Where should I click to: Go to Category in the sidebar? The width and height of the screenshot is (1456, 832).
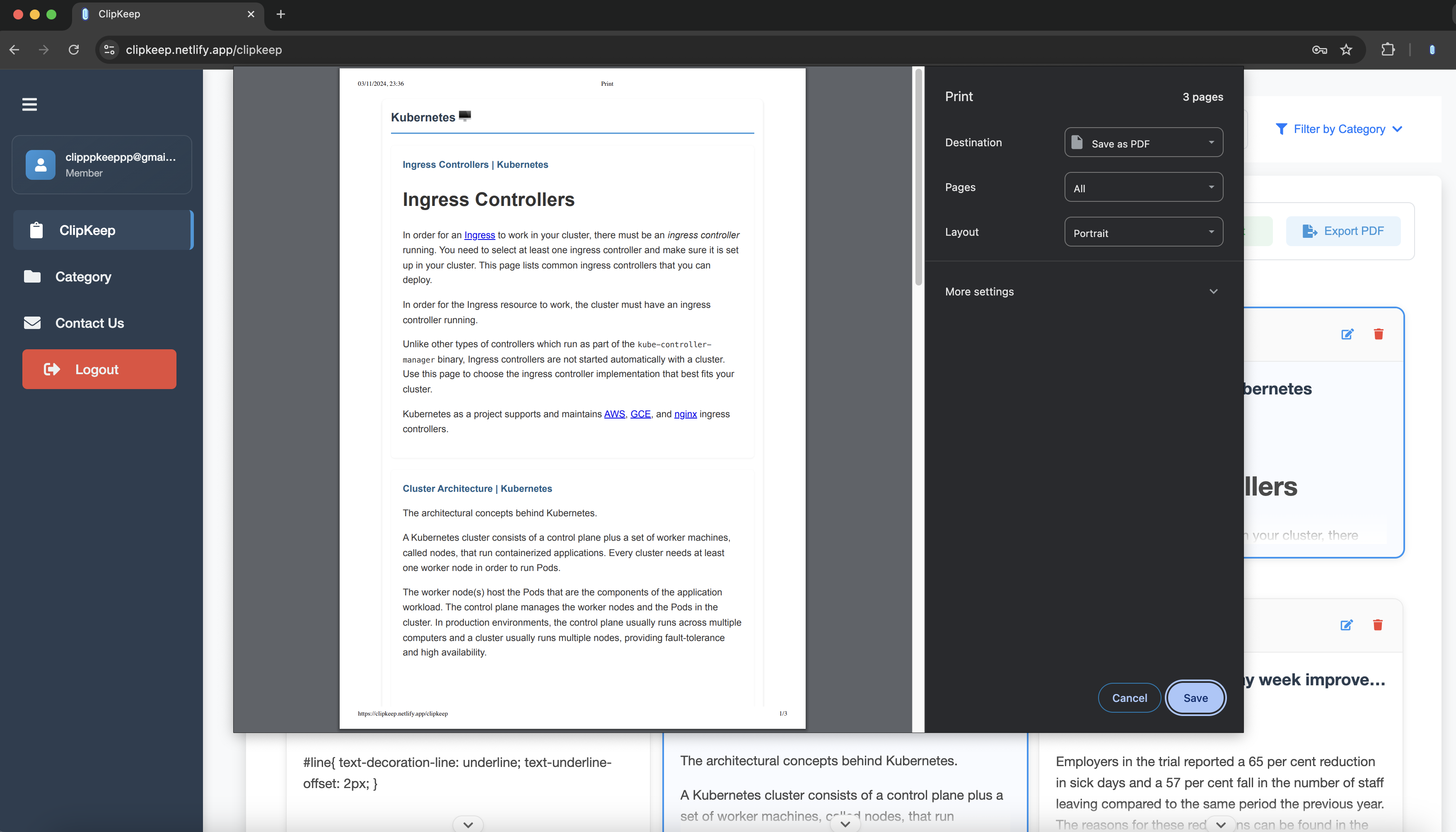point(83,276)
